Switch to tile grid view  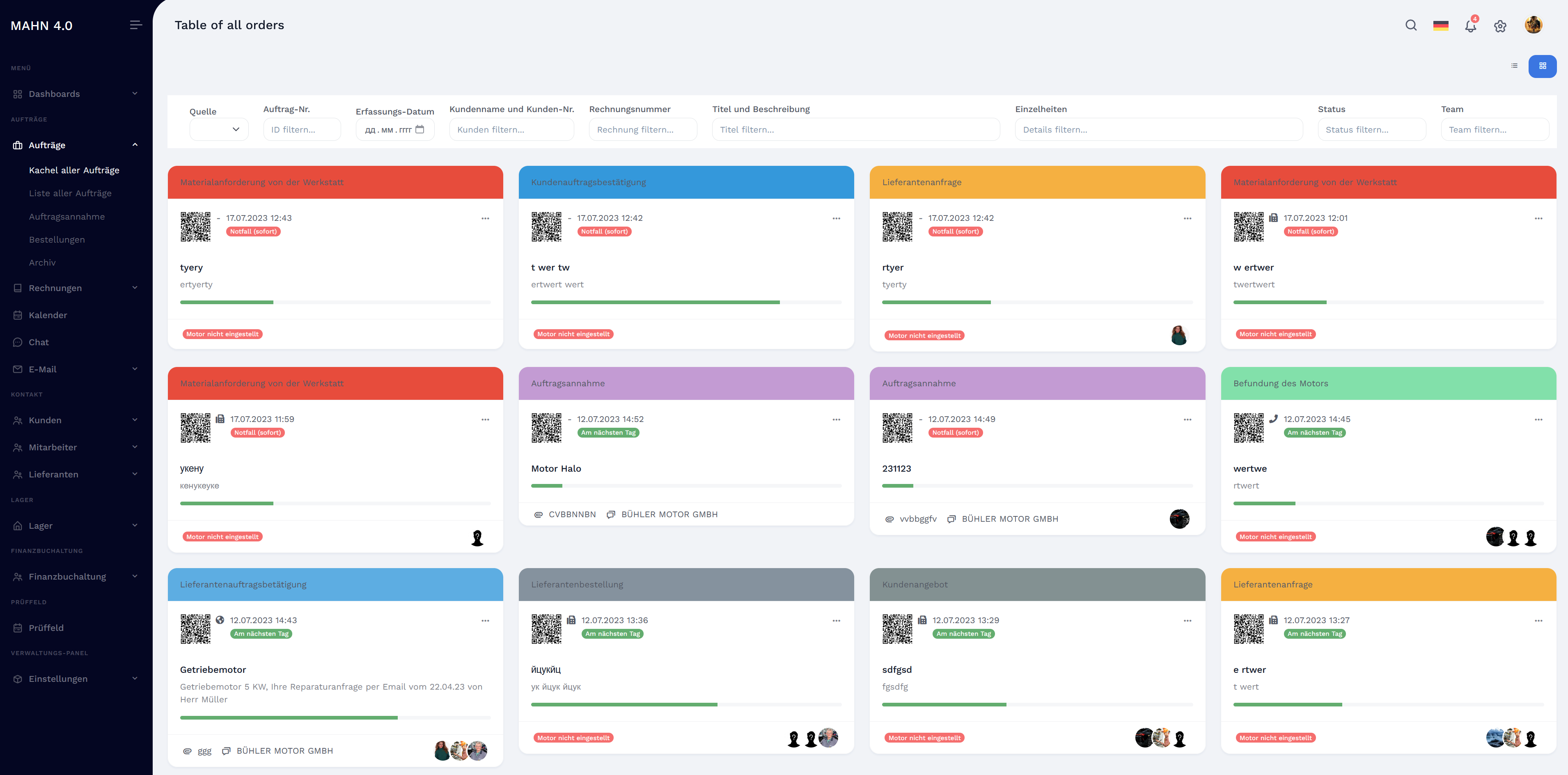[1542, 66]
